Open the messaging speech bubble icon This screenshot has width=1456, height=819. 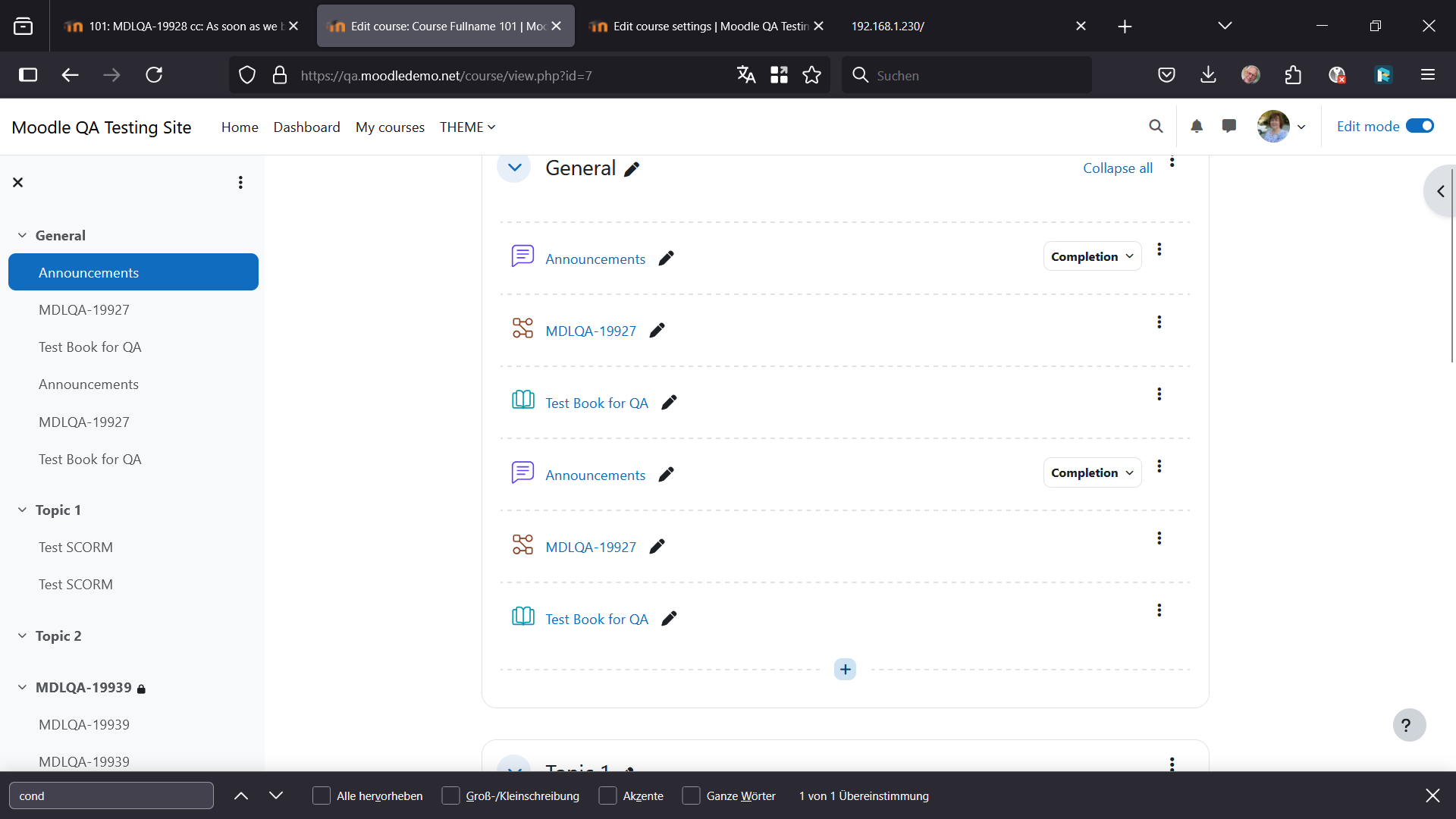coord(1229,127)
